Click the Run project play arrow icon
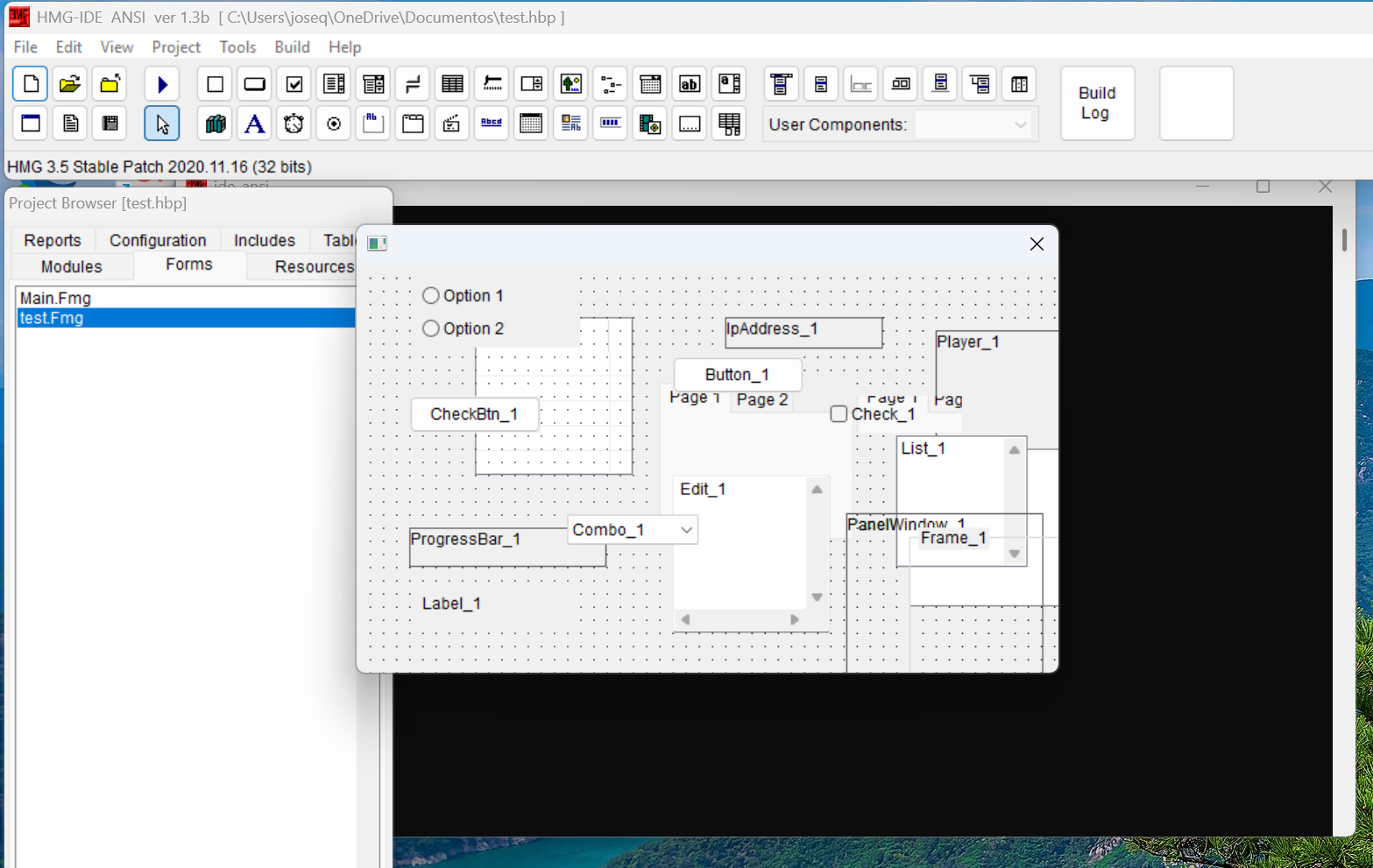Screen dimensions: 1373x868 coord(162,85)
